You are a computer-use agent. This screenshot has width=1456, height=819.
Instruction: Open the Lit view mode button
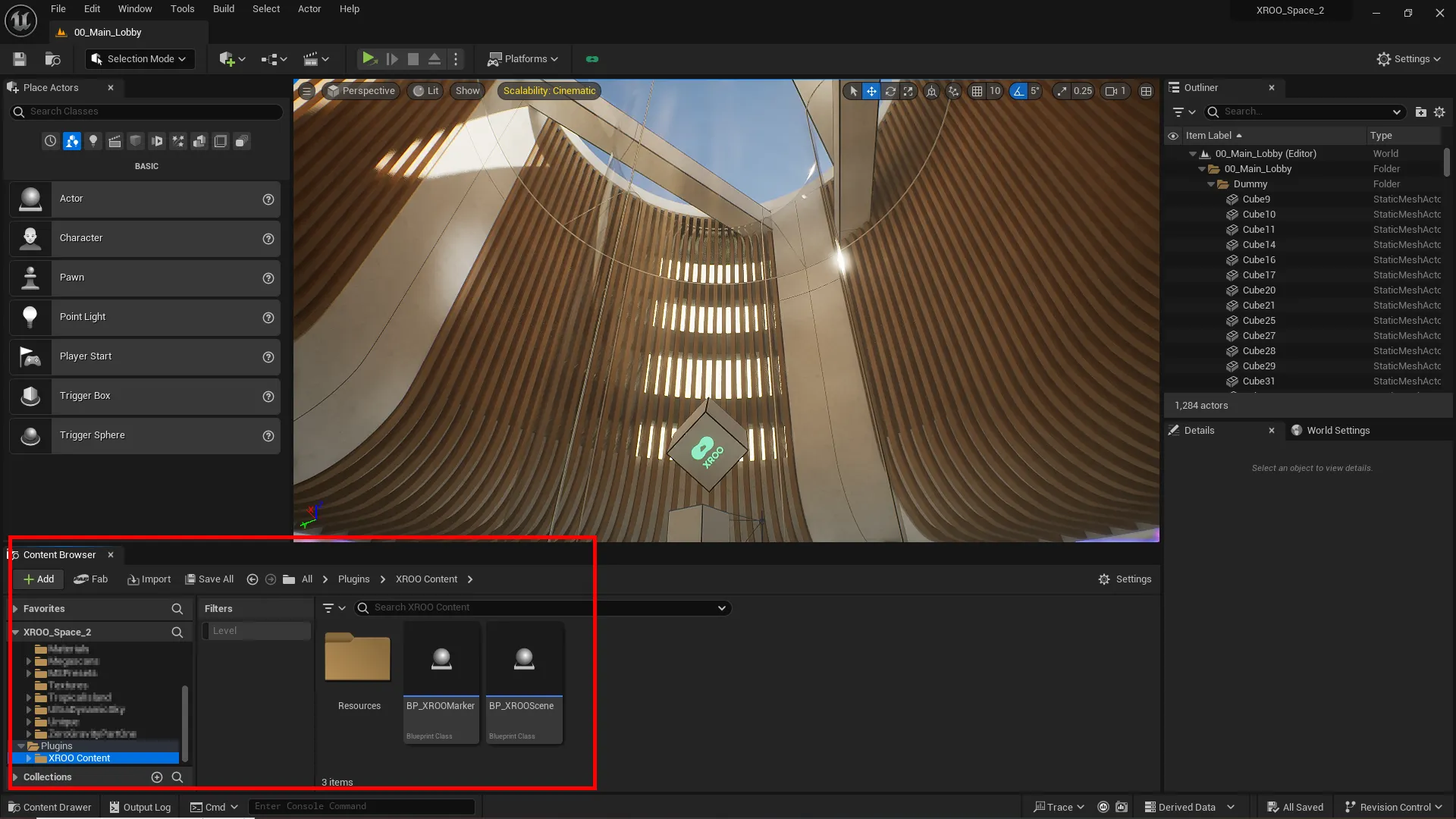(x=425, y=91)
